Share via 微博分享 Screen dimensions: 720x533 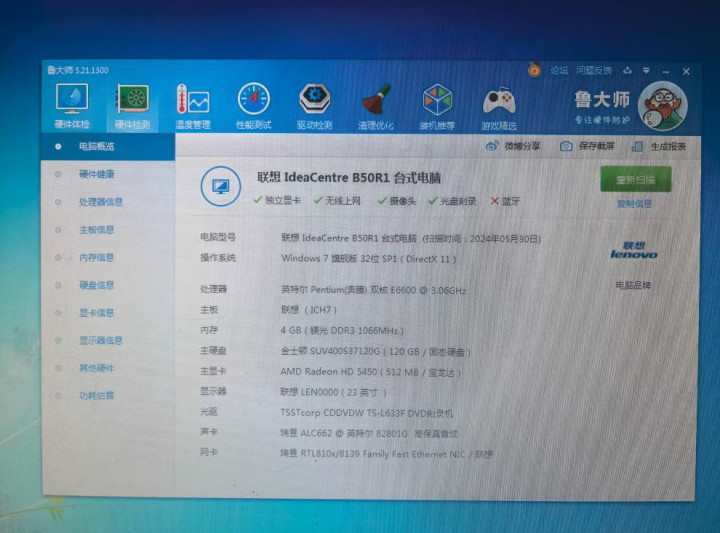point(512,146)
